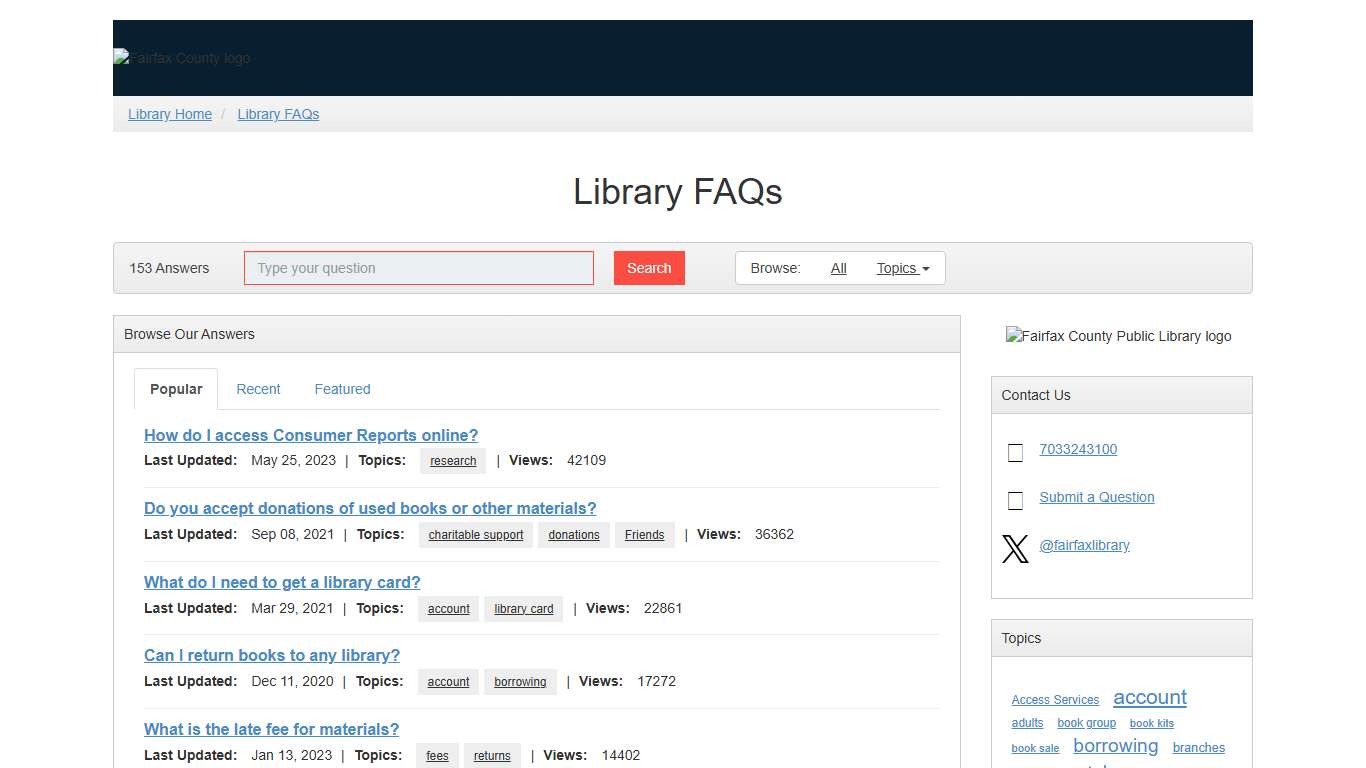The width and height of the screenshot is (1366, 768).
Task: Open the Consumer Reports FAQ article
Action: (310, 435)
